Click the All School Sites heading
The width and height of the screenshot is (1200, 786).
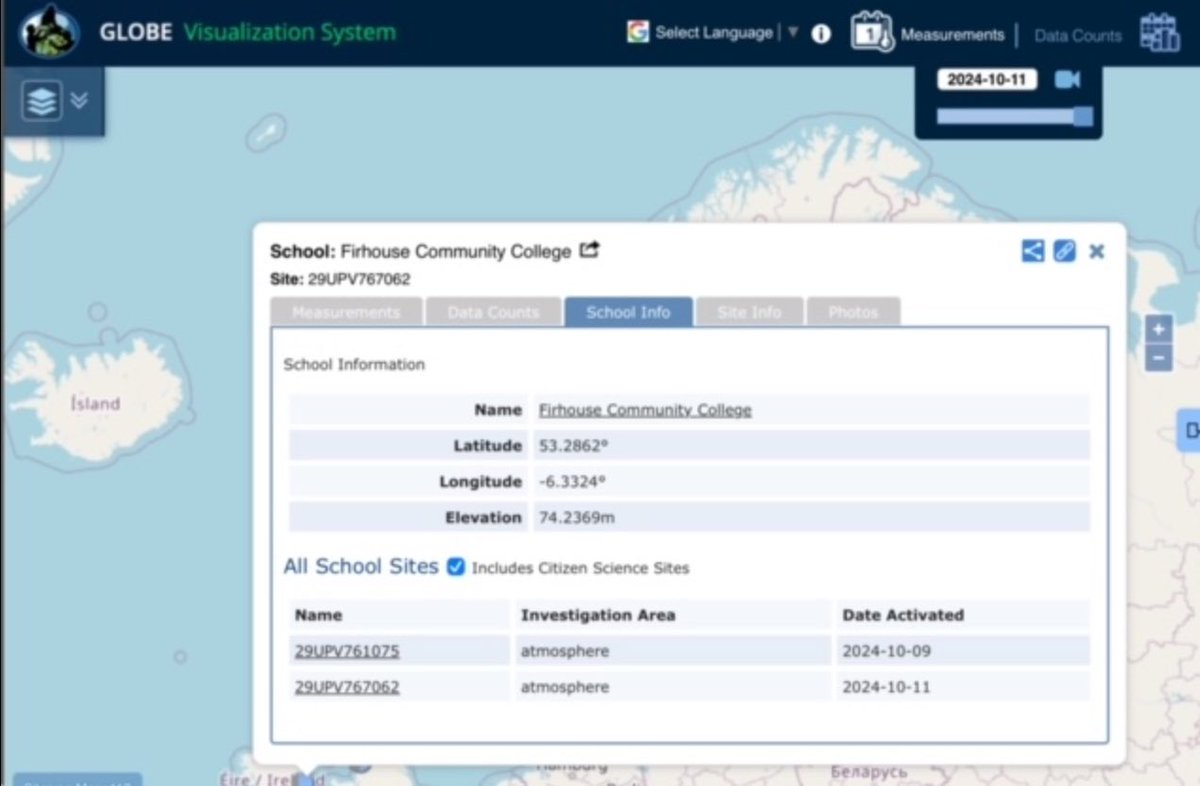(x=361, y=566)
